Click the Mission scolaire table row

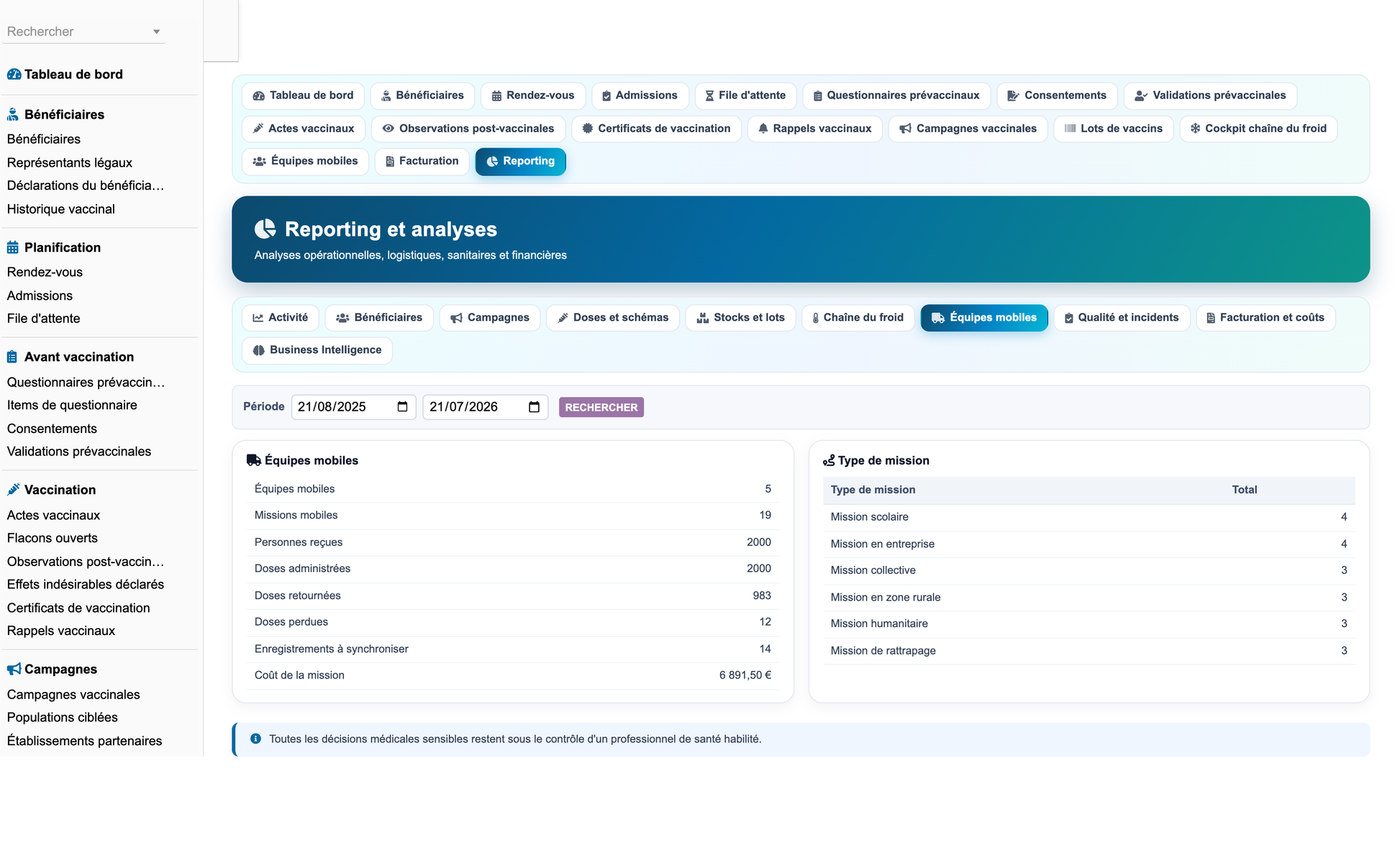click(1088, 517)
